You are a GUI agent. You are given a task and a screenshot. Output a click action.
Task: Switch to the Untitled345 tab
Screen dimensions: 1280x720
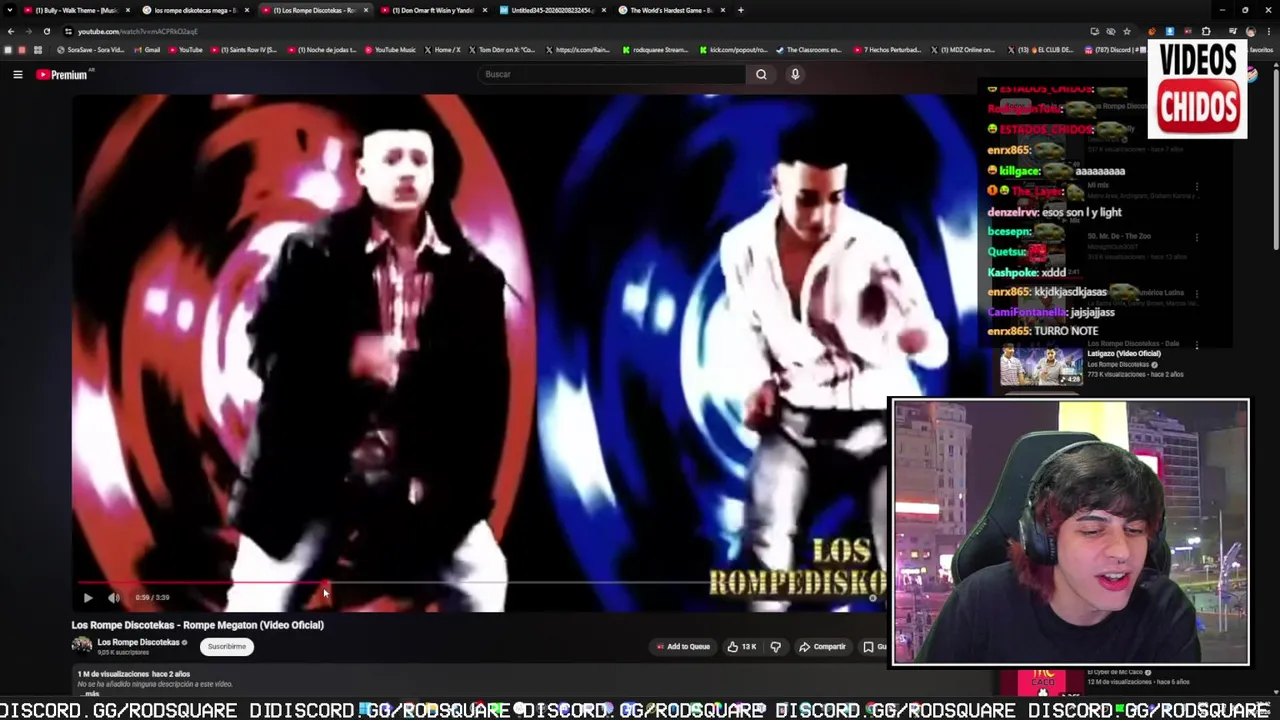pyautogui.click(x=552, y=10)
